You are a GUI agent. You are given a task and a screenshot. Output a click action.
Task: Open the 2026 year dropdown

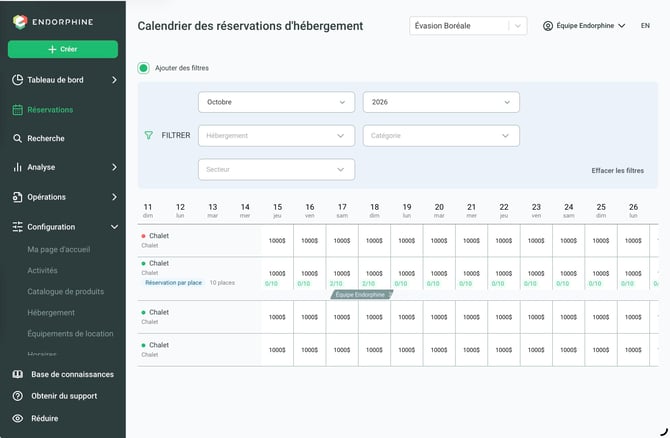[x=441, y=102]
